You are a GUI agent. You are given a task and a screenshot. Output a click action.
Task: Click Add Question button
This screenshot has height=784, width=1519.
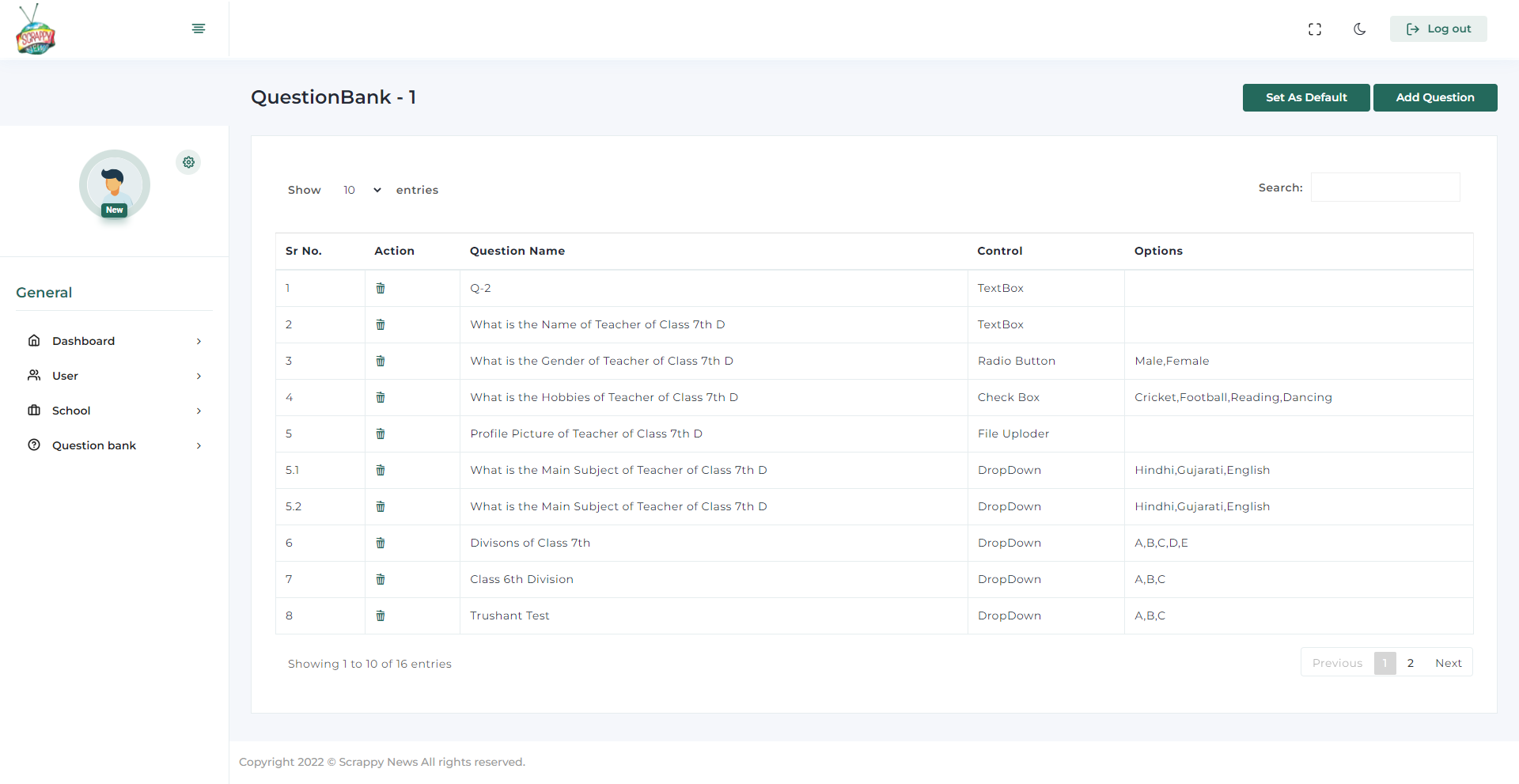tap(1435, 97)
